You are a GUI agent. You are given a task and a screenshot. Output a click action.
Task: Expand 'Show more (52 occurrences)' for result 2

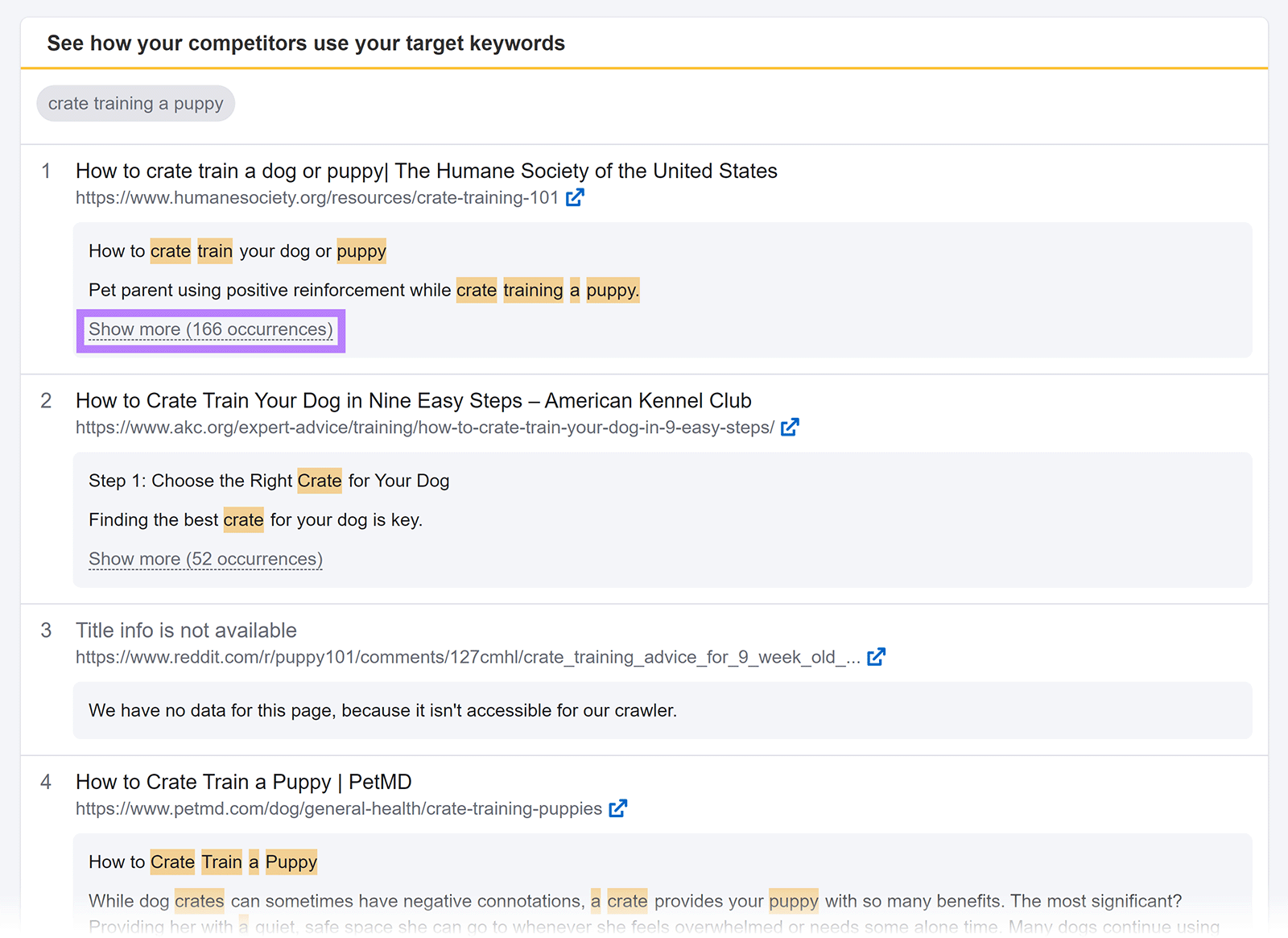click(x=205, y=559)
